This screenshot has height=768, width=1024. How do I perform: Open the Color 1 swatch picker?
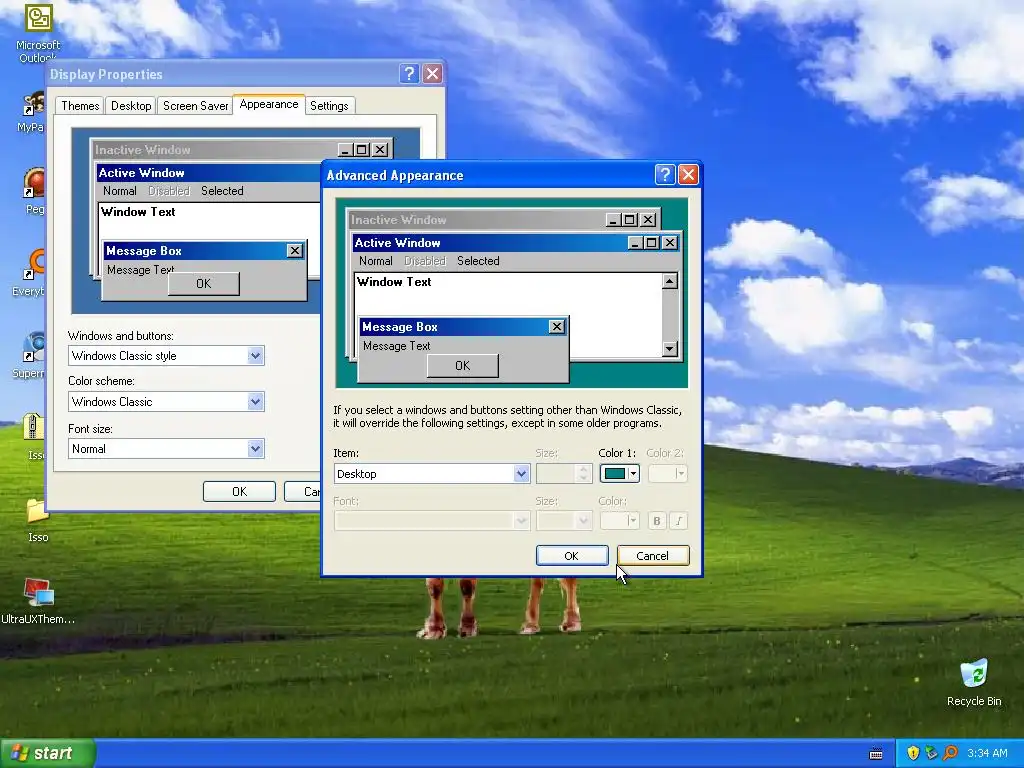[620, 473]
